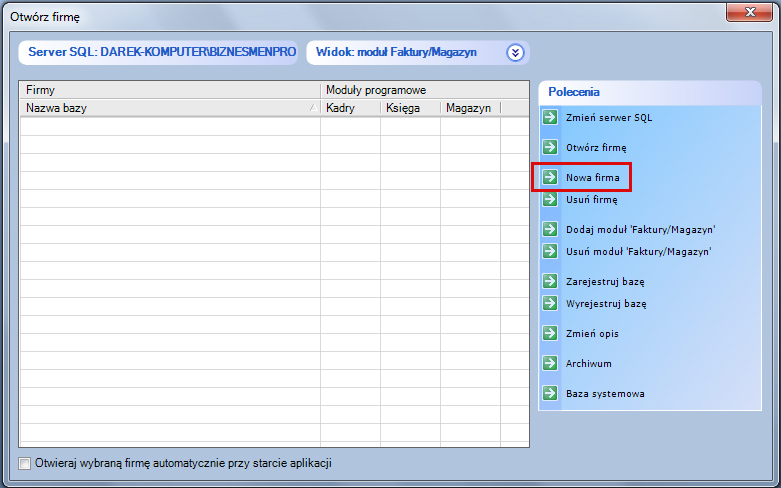
Task: Open the Baza systemowa command
Action: pos(605,393)
